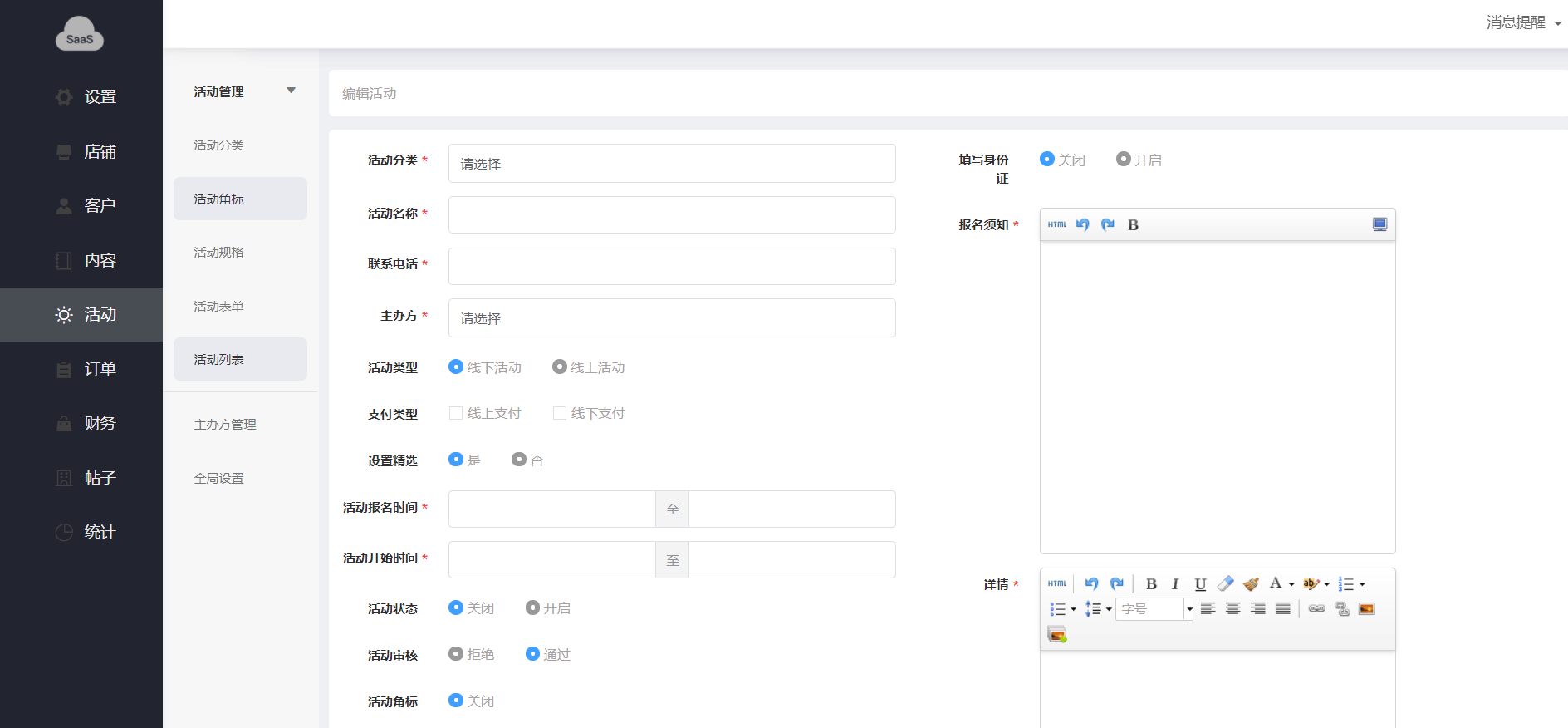Open 店铺 in the main sidebar

[81, 151]
